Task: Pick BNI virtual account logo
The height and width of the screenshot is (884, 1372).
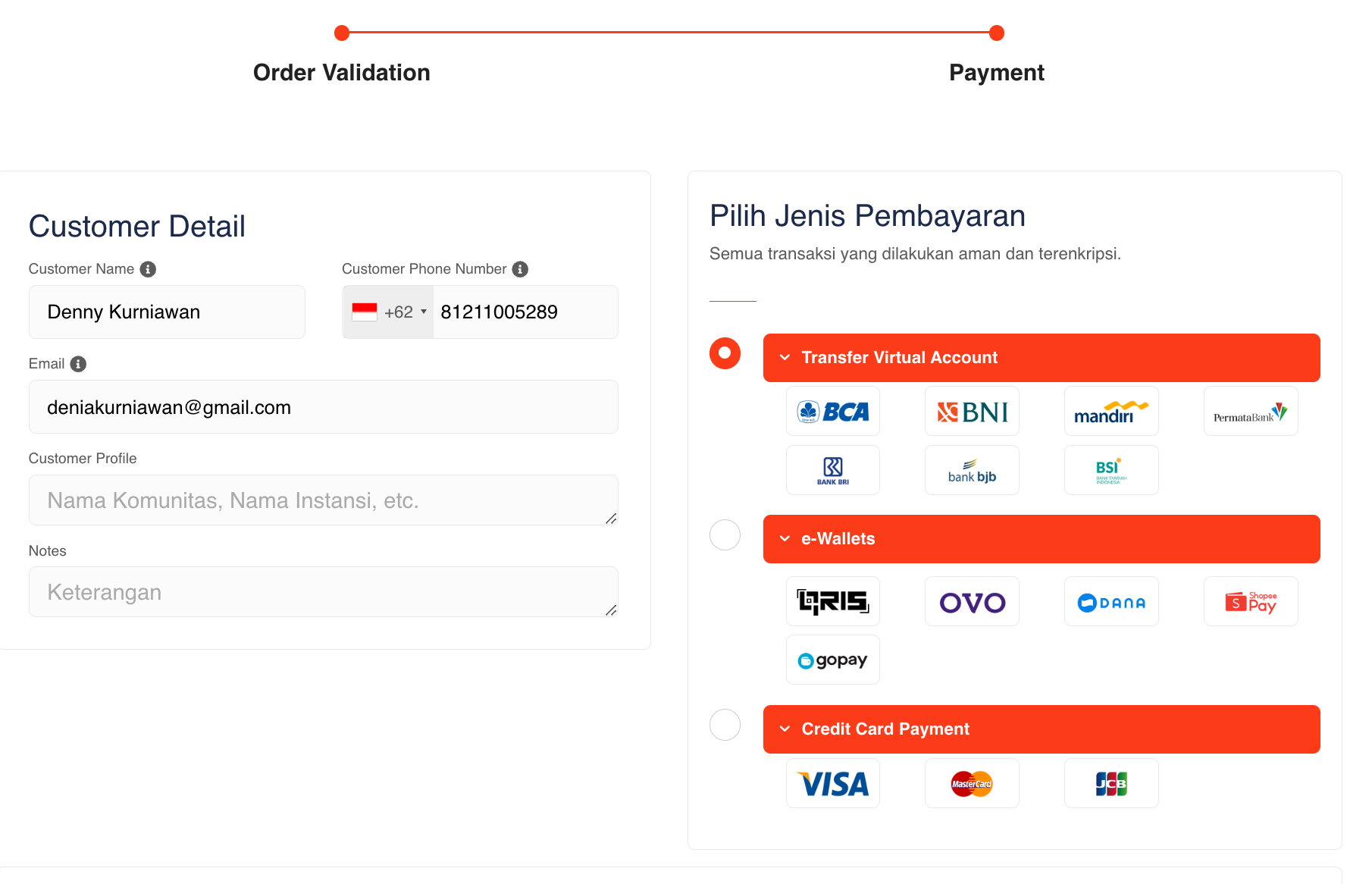Action: (972, 411)
